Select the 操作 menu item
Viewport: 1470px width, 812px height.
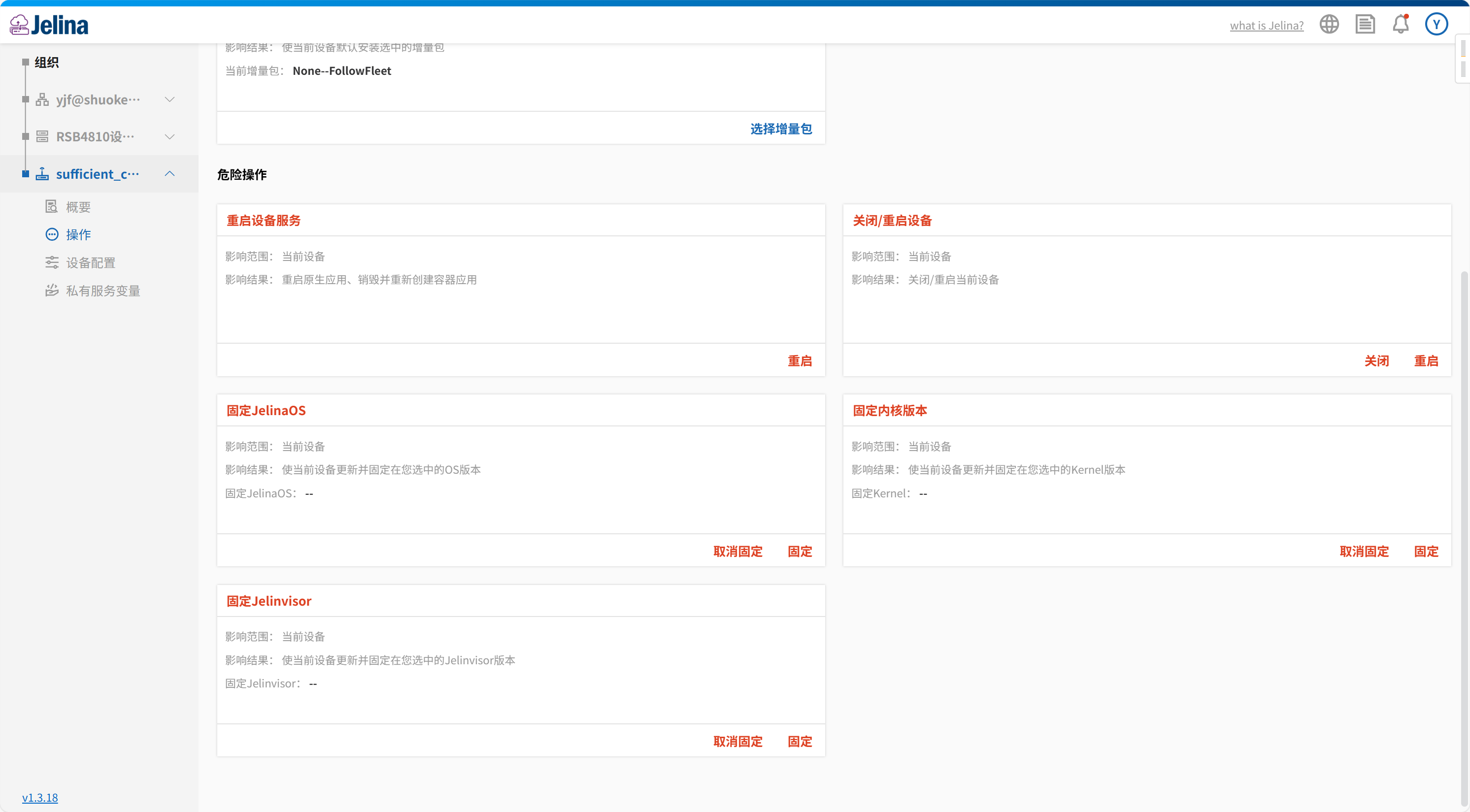pyautogui.click(x=78, y=234)
